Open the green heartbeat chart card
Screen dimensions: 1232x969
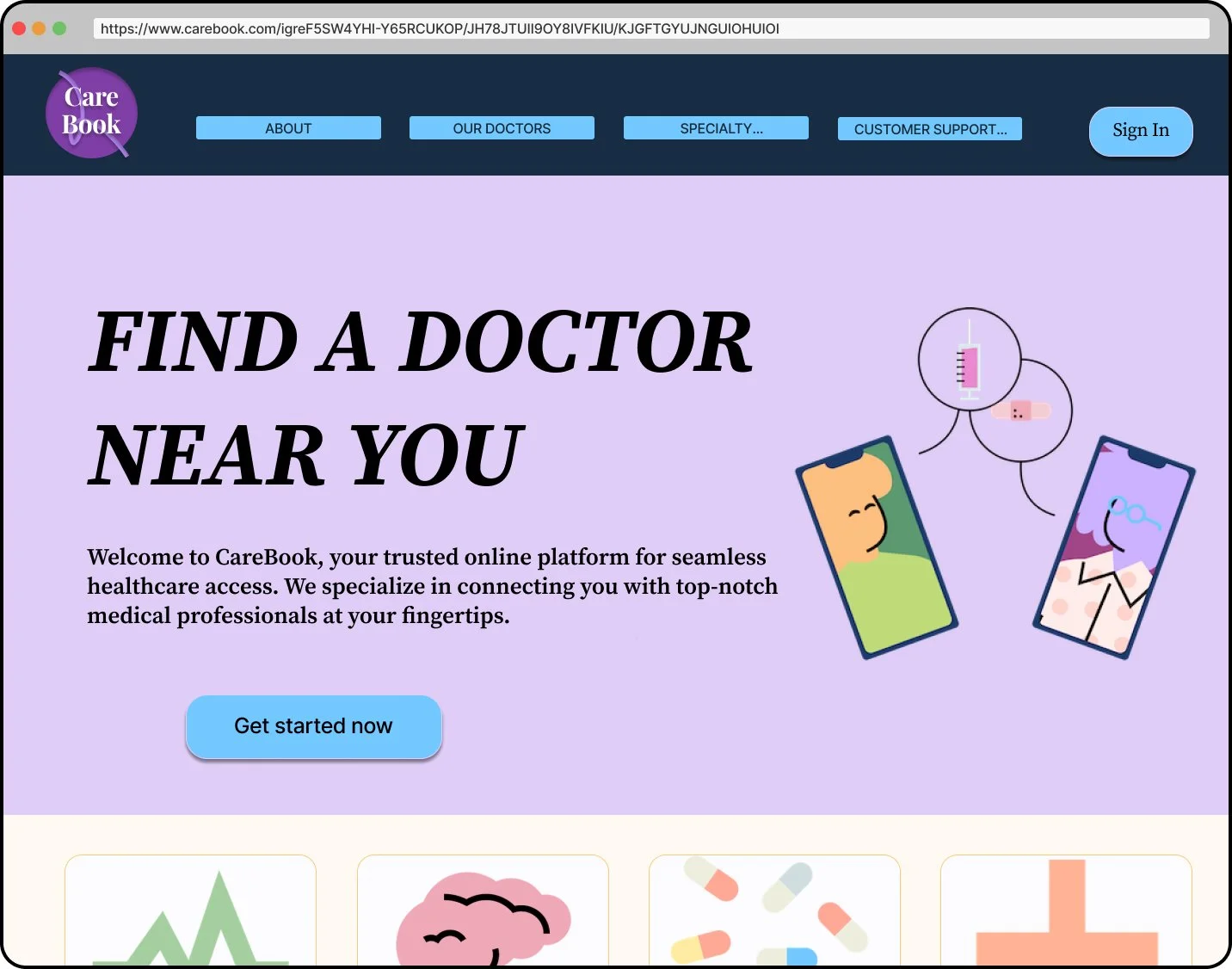(x=190, y=910)
